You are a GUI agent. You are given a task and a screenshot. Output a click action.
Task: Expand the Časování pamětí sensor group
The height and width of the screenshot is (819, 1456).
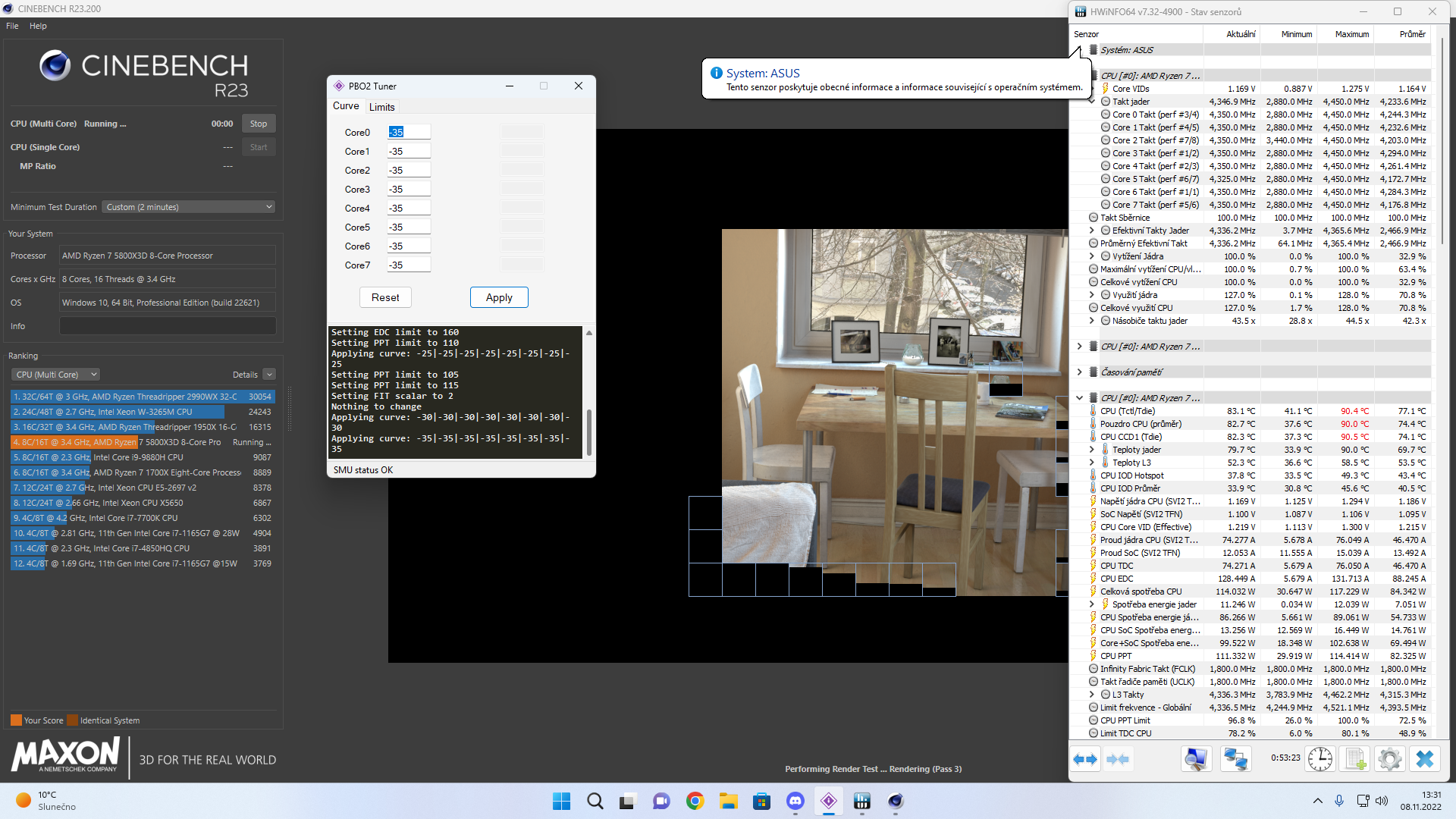click(x=1079, y=372)
